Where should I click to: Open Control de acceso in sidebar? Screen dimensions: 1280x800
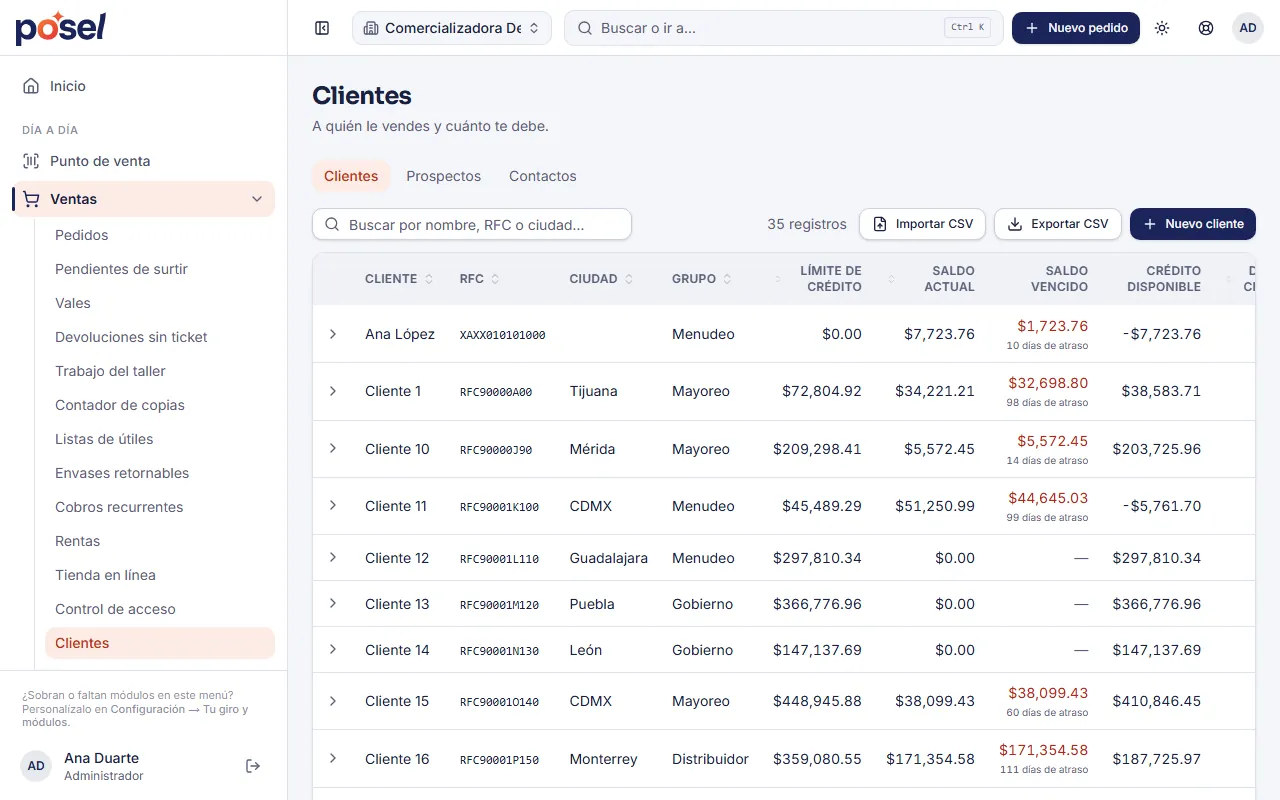[x=160, y=609]
